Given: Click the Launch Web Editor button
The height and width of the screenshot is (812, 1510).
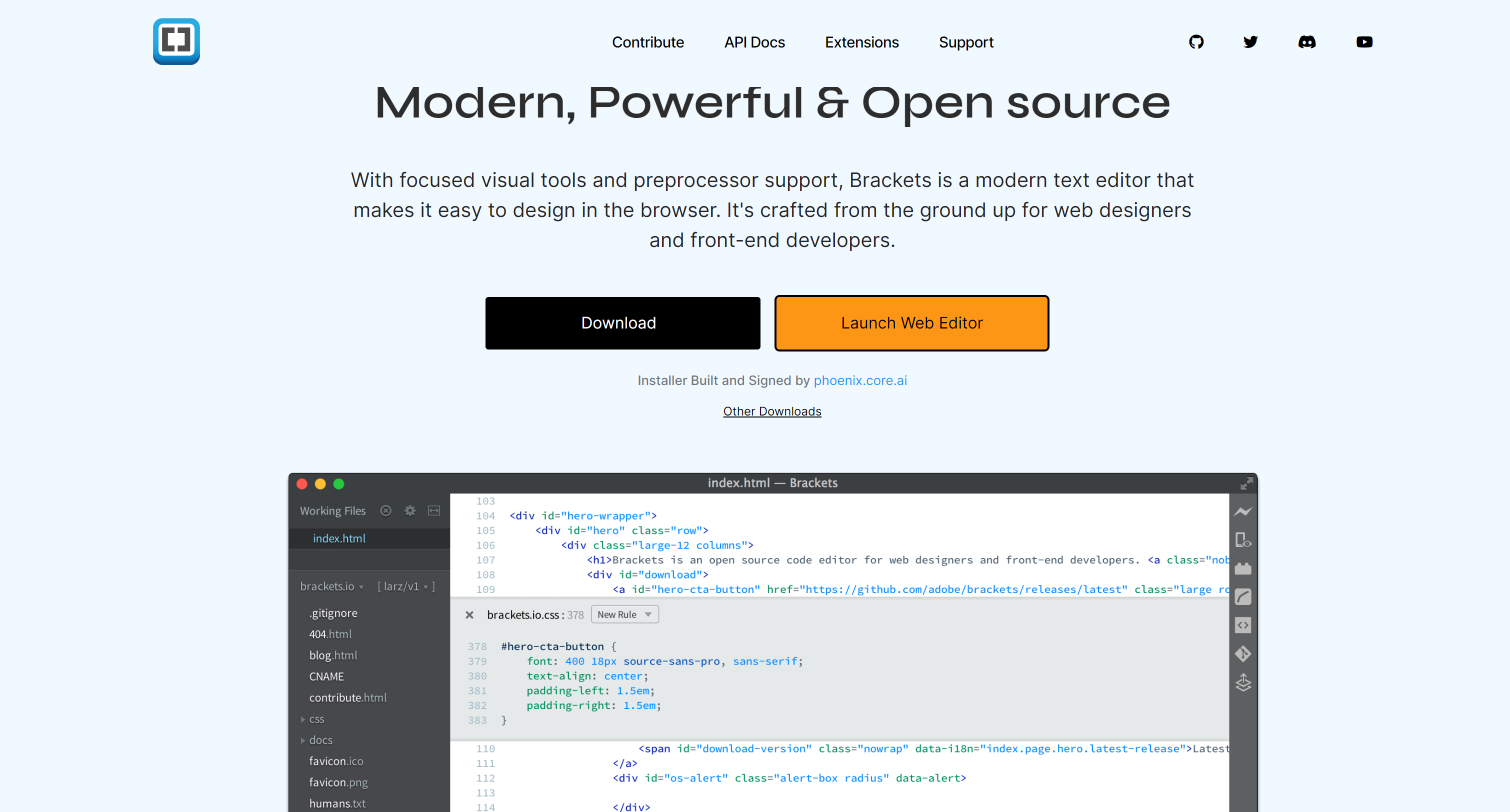Looking at the screenshot, I should (x=911, y=323).
